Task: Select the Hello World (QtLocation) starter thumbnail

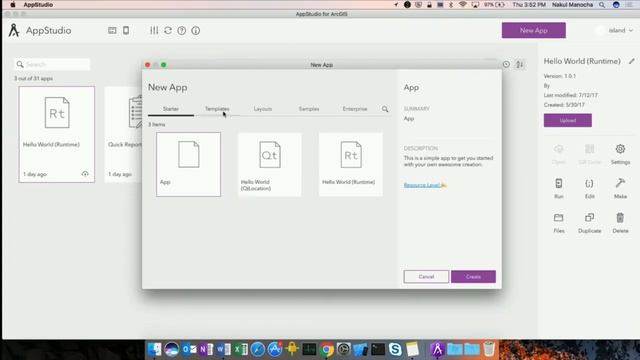Action: 270,164
